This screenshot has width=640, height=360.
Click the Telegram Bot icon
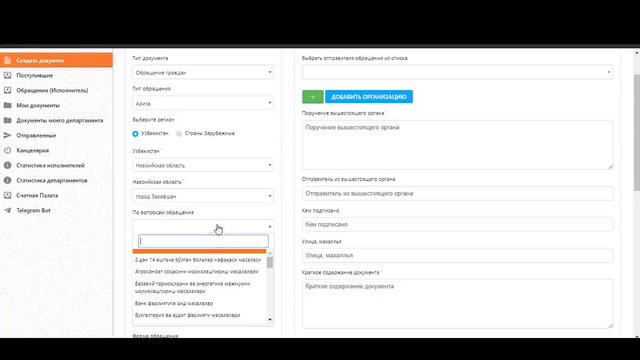click(7, 210)
